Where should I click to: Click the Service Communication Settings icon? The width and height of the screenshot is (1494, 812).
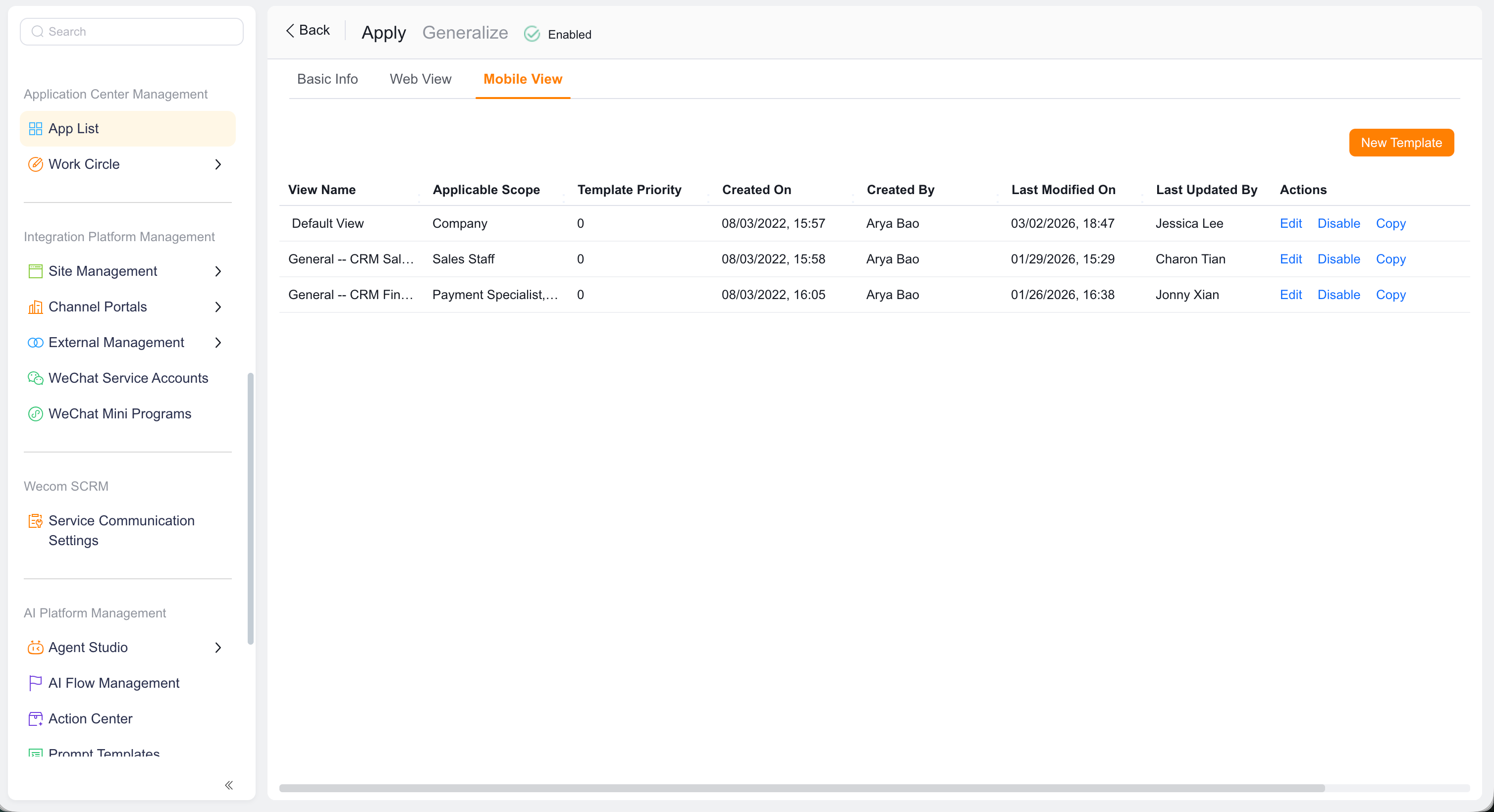[x=35, y=521]
